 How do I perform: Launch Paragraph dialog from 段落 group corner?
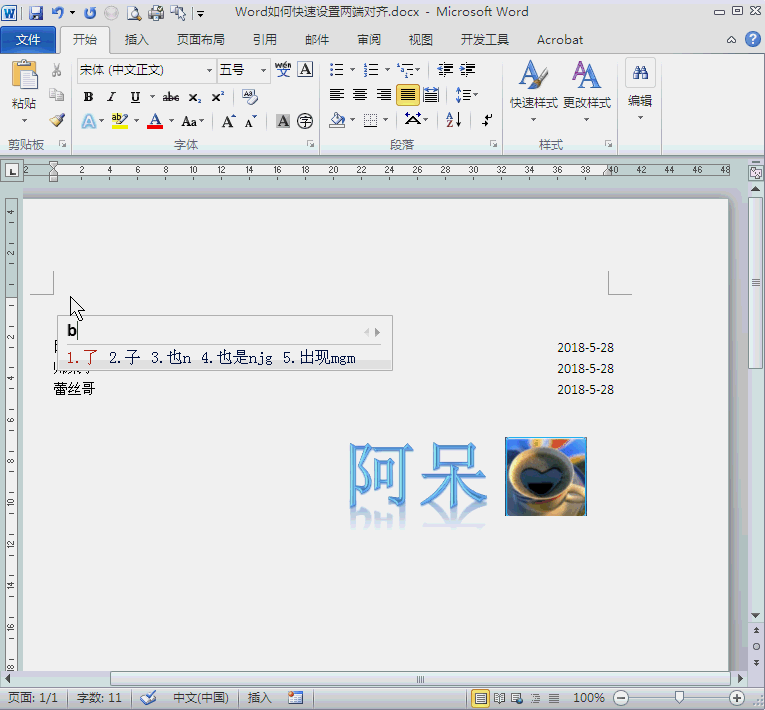point(494,144)
